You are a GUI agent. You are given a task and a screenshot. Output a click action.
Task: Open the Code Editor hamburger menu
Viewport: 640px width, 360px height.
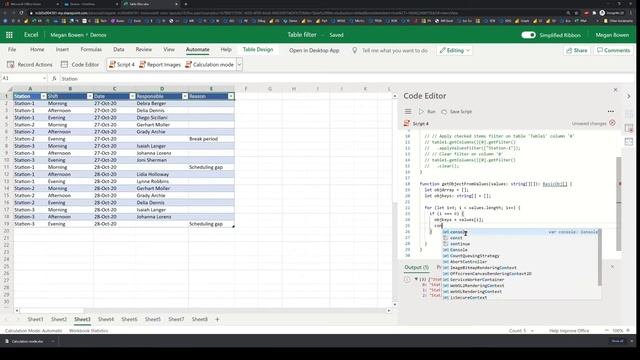click(408, 111)
